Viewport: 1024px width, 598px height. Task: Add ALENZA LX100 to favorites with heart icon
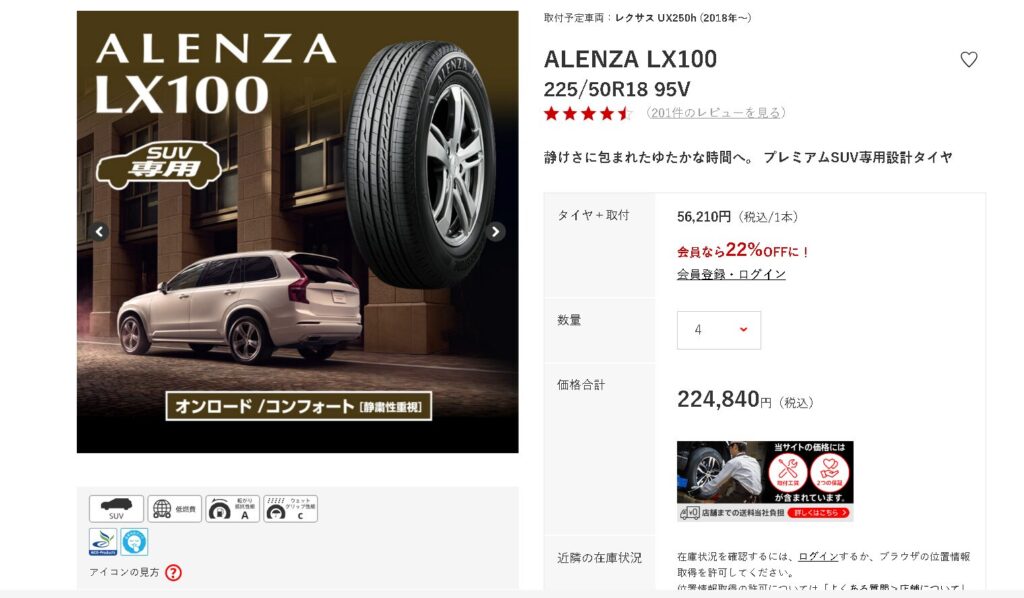[968, 59]
